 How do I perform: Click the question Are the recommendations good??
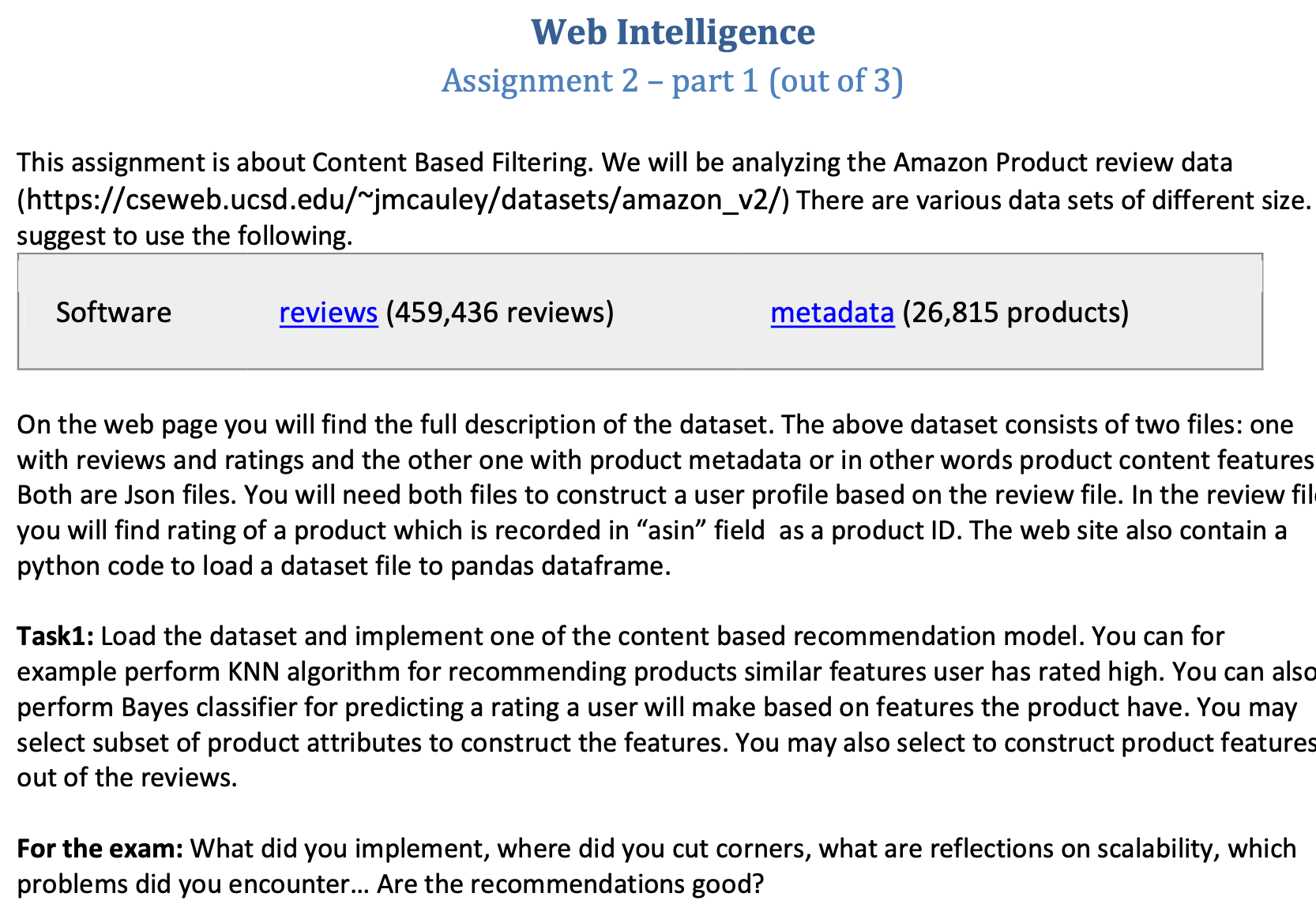[x=570, y=884]
